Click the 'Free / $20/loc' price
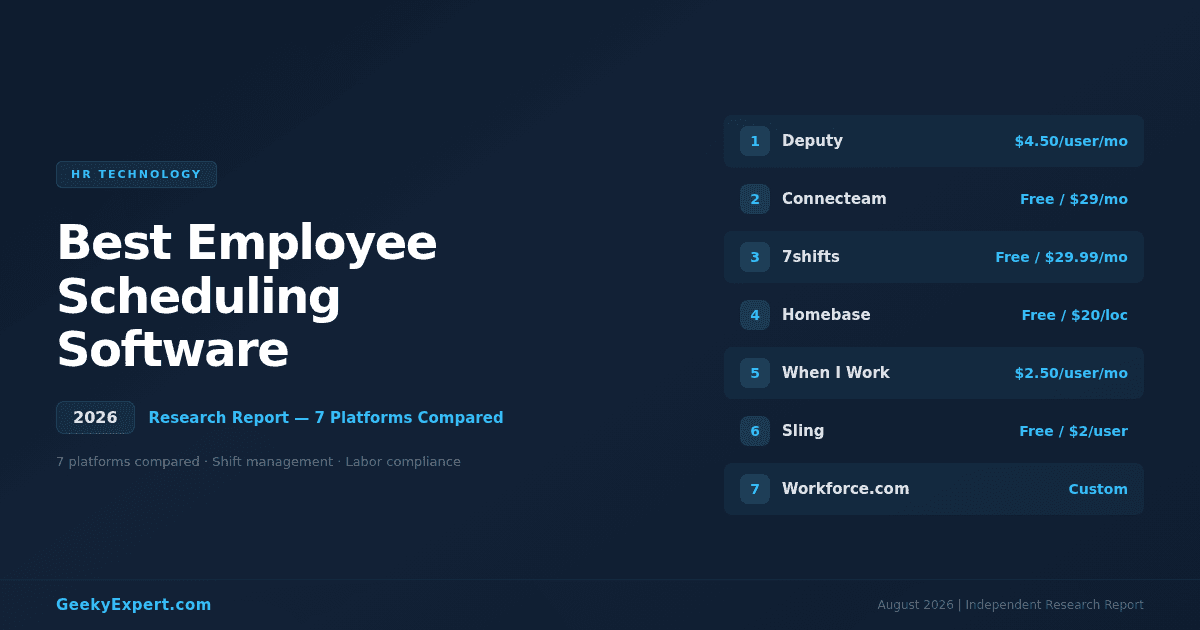 click(1074, 315)
